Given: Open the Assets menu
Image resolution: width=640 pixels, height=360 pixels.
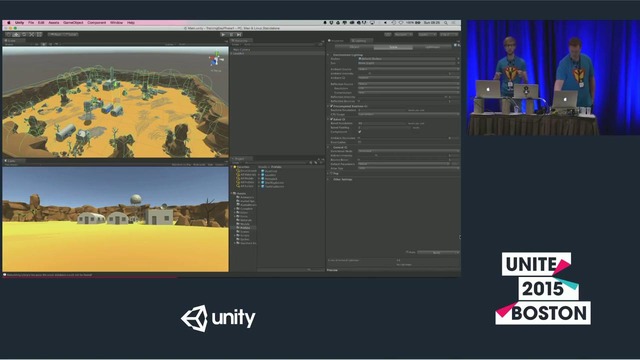Looking at the screenshot, I should (x=54, y=23).
